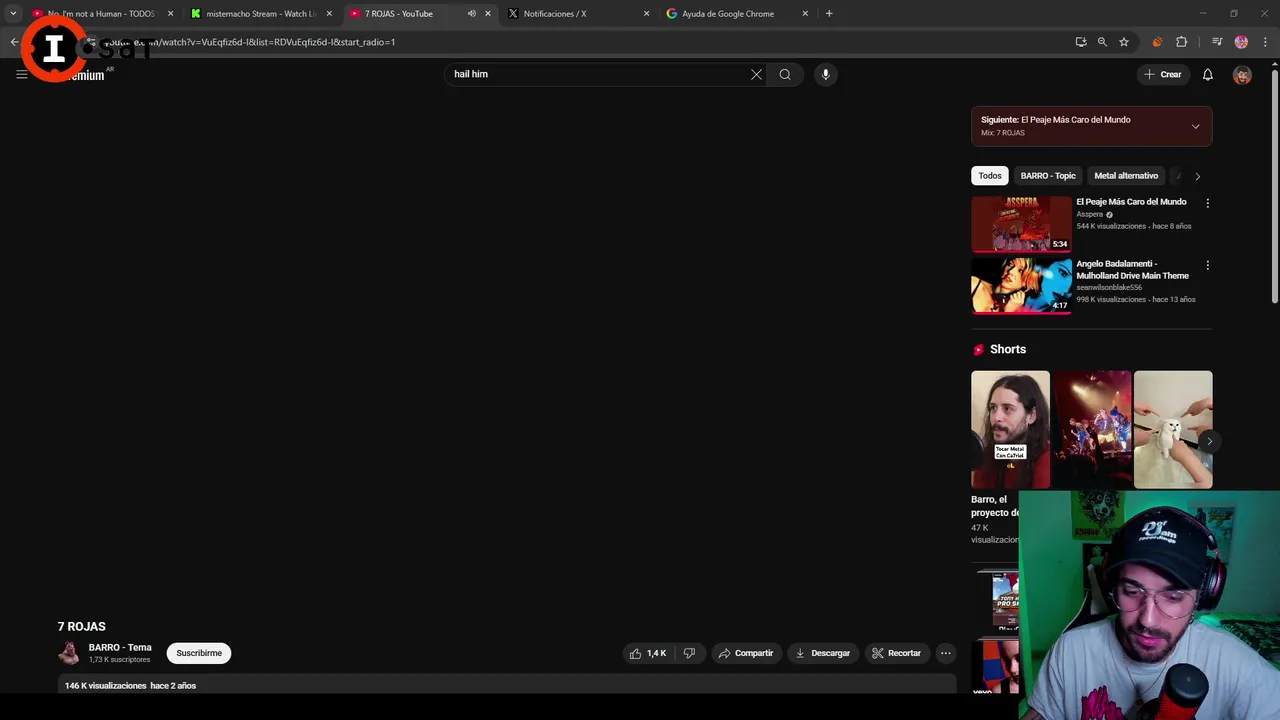This screenshot has width=1280, height=720.
Task: Open the Chrome profile avatar
Action: (x=1241, y=42)
